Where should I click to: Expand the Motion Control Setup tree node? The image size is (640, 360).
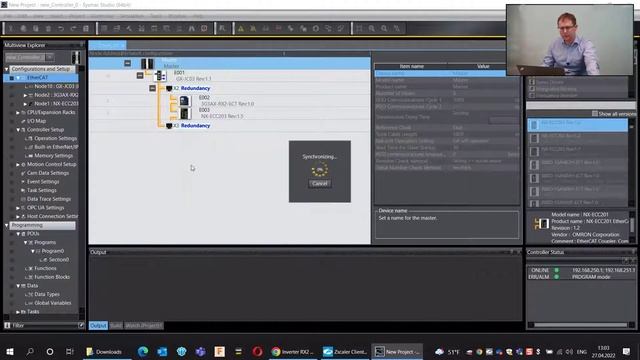pyautogui.click(x=18, y=164)
